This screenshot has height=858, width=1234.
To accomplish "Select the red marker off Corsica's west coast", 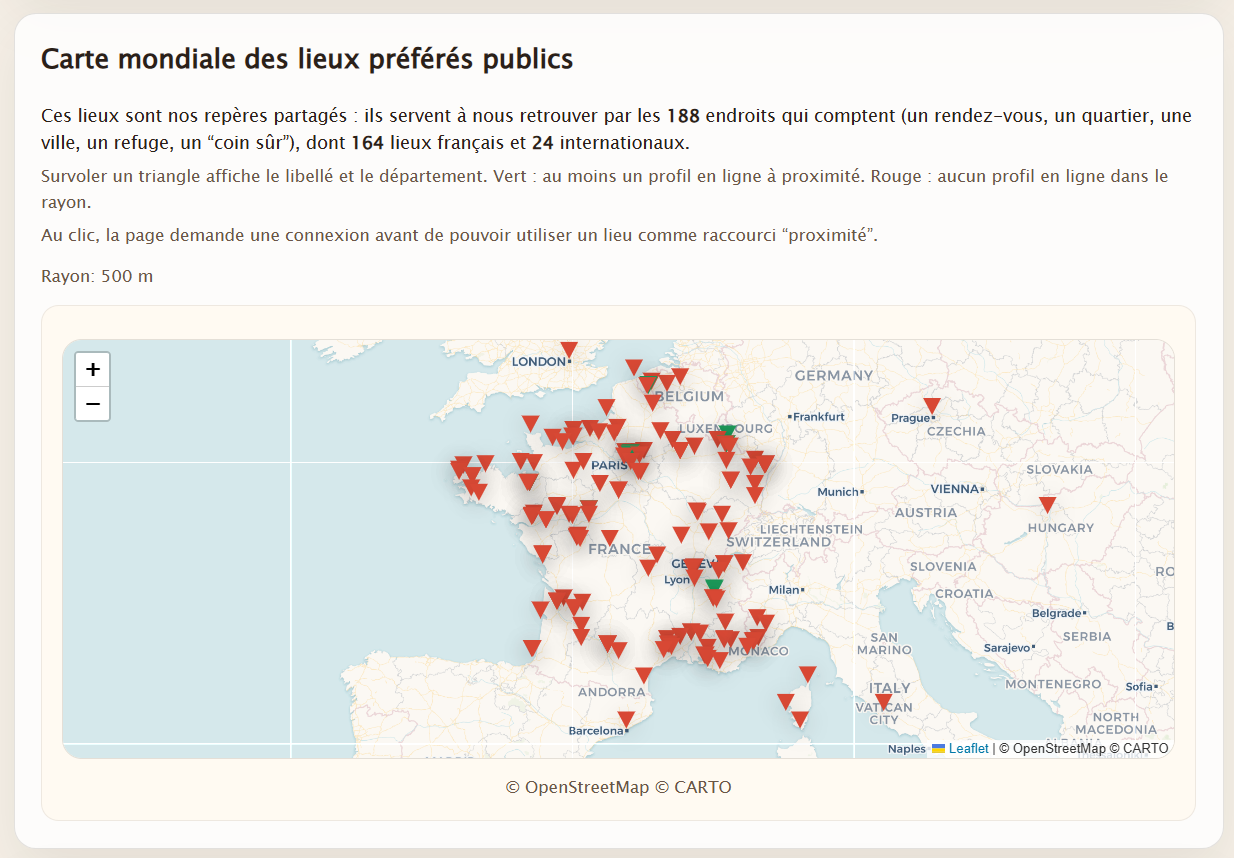I will coord(786,702).
